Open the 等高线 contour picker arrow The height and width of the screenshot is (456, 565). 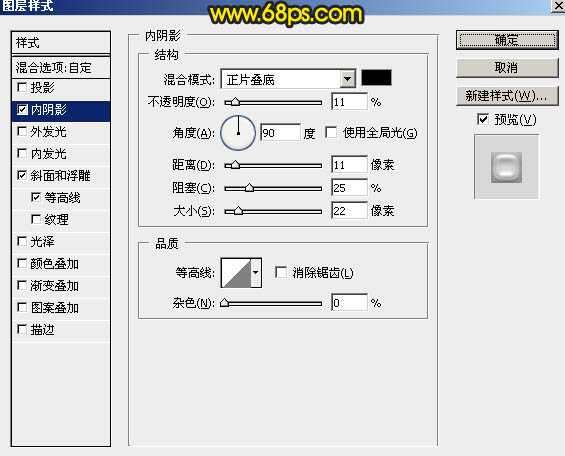click(x=255, y=273)
